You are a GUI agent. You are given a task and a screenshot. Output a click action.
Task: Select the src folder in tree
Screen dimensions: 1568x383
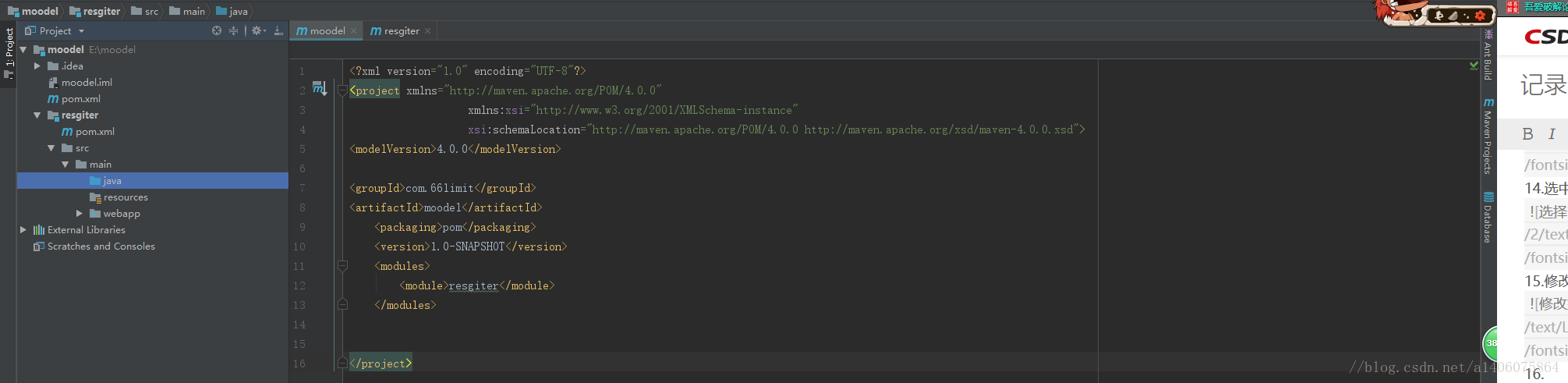(82, 148)
